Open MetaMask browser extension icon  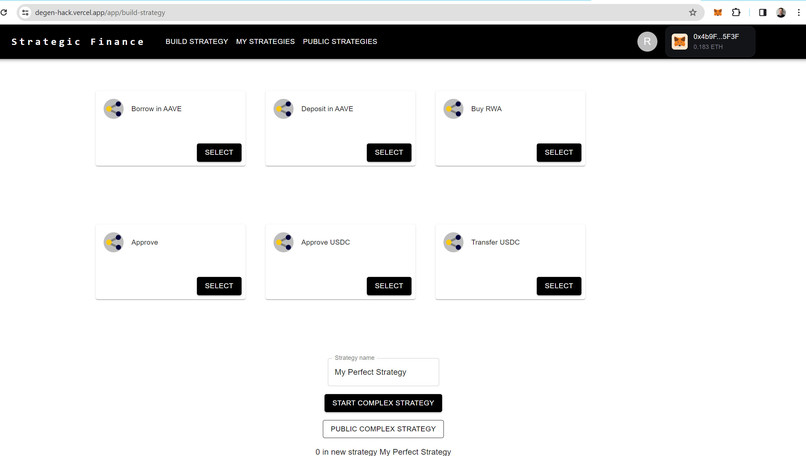pyautogui.click(x=718, y=12)
